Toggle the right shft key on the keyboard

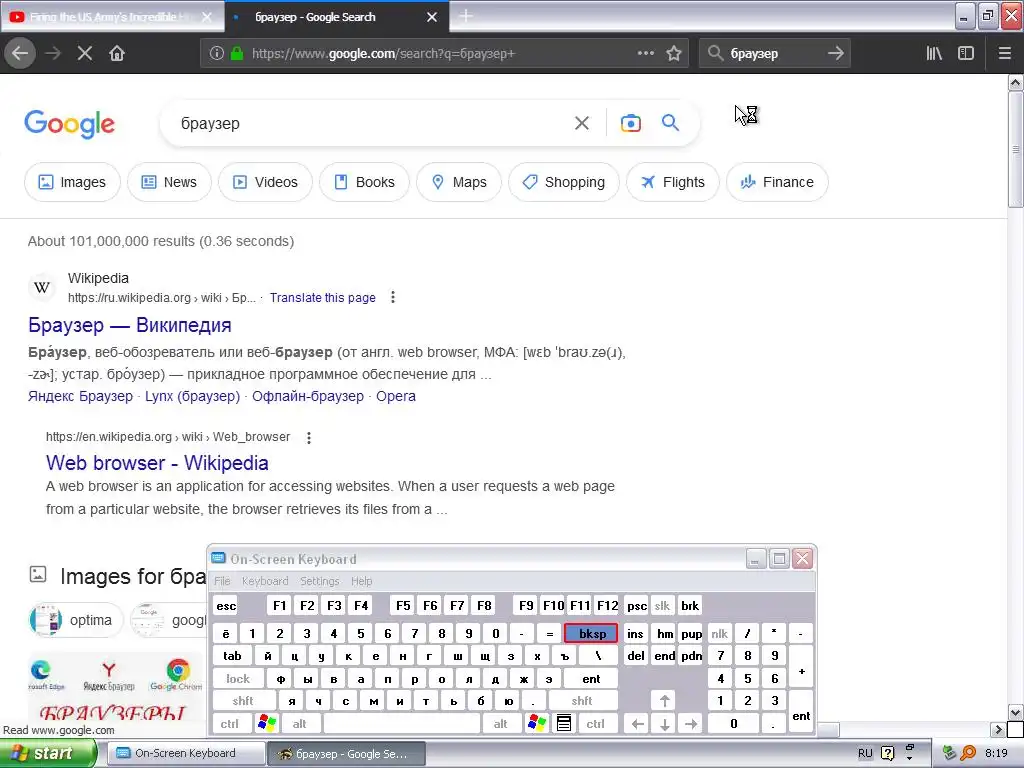(582, 701)
